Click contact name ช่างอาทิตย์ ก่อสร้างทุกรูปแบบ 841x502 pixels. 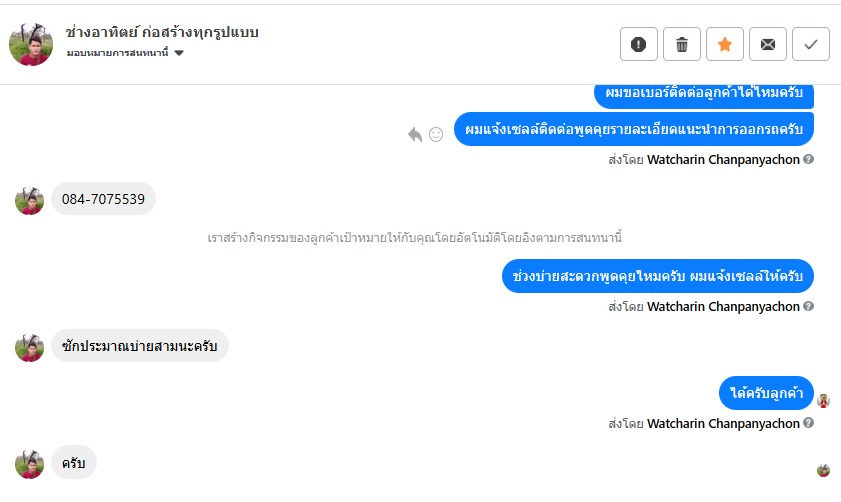coord(162,32)
